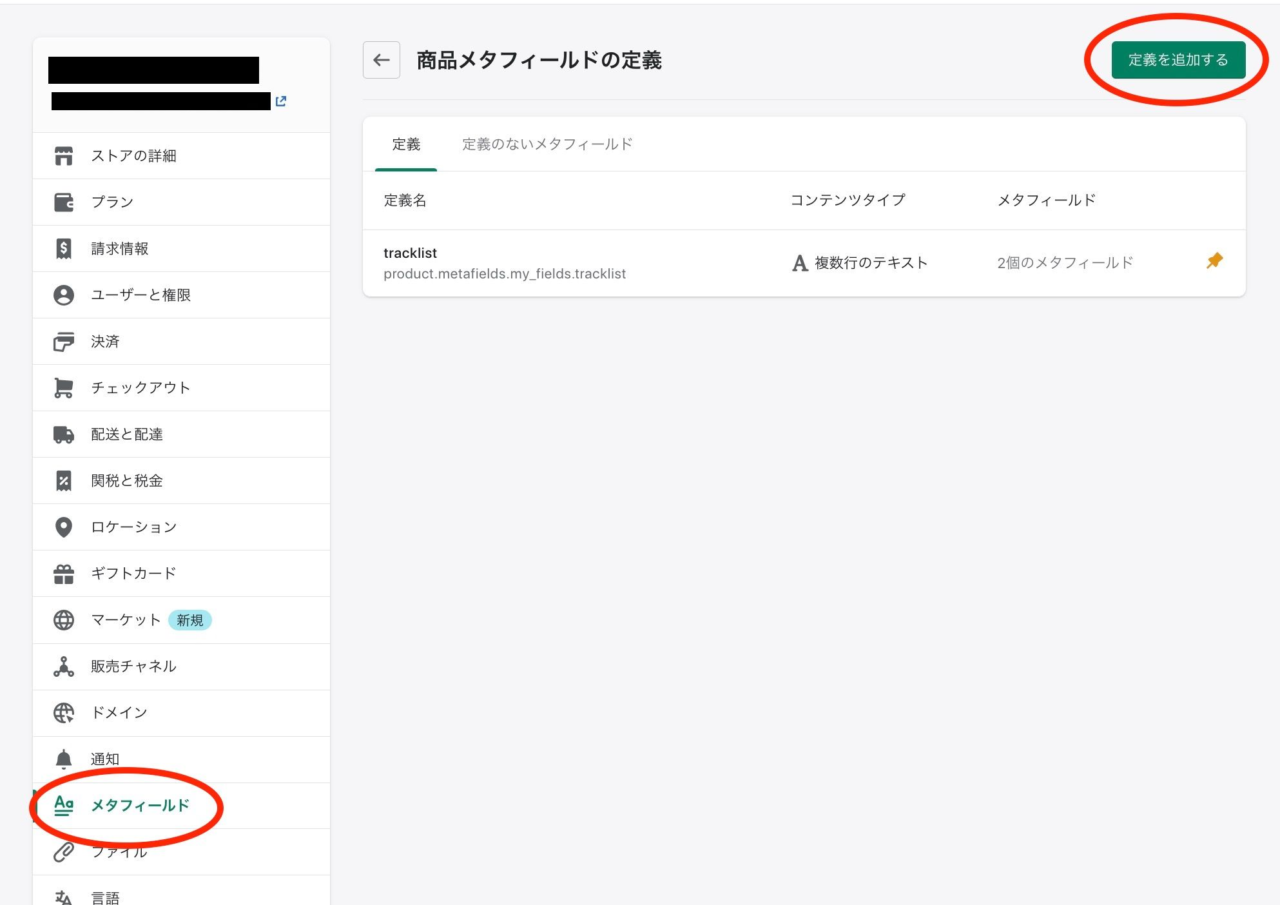
Task: Click the プラン wallet icon
Action: click(64, 202)
